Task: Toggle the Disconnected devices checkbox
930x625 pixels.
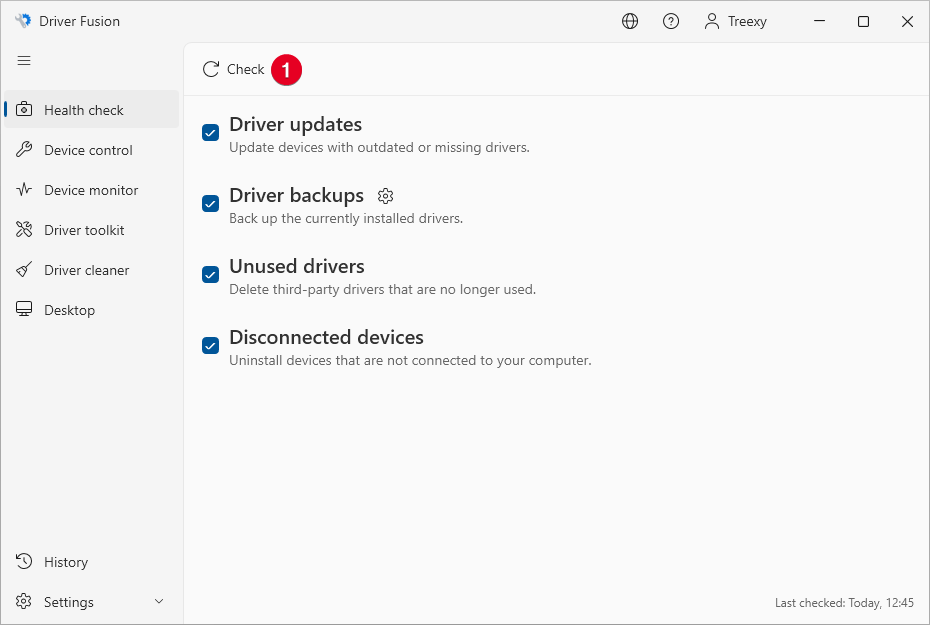Action: (210, 346)
